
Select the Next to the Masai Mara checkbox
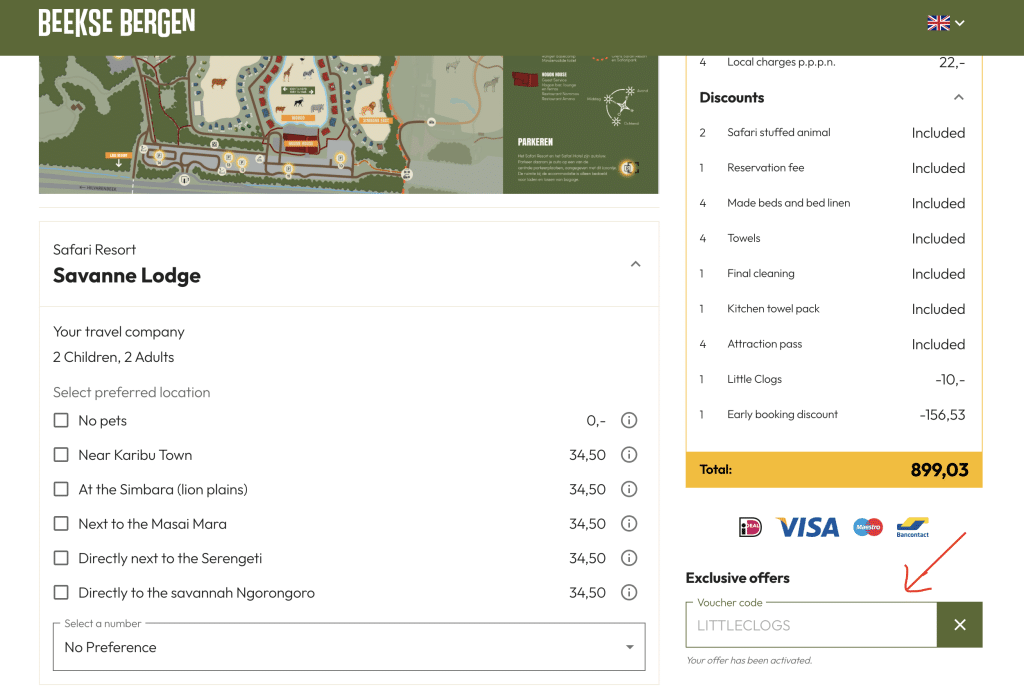(61, 524)
